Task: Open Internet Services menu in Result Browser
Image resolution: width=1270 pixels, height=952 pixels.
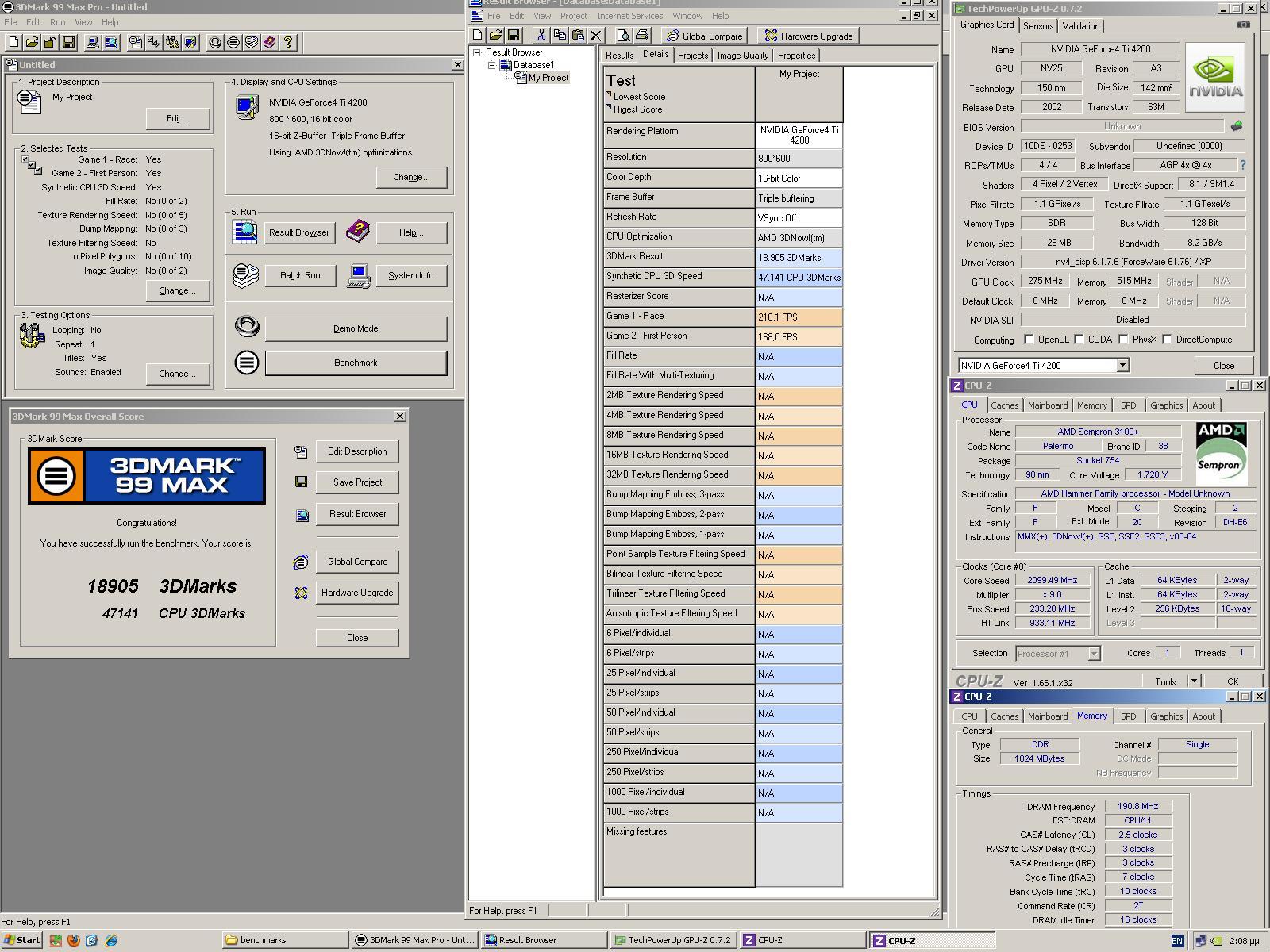Action: 629,16
